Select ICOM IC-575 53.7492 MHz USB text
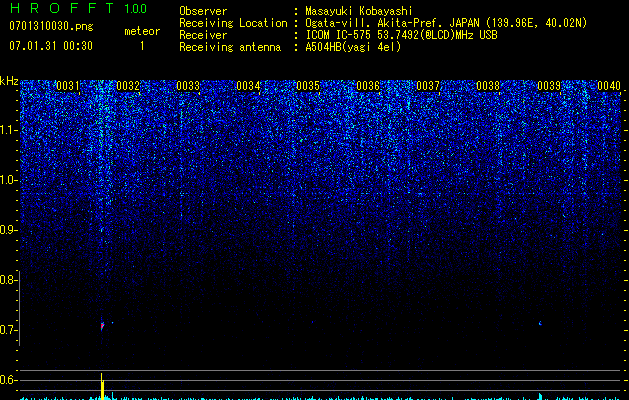629x400 pixels. pos(401,35)
